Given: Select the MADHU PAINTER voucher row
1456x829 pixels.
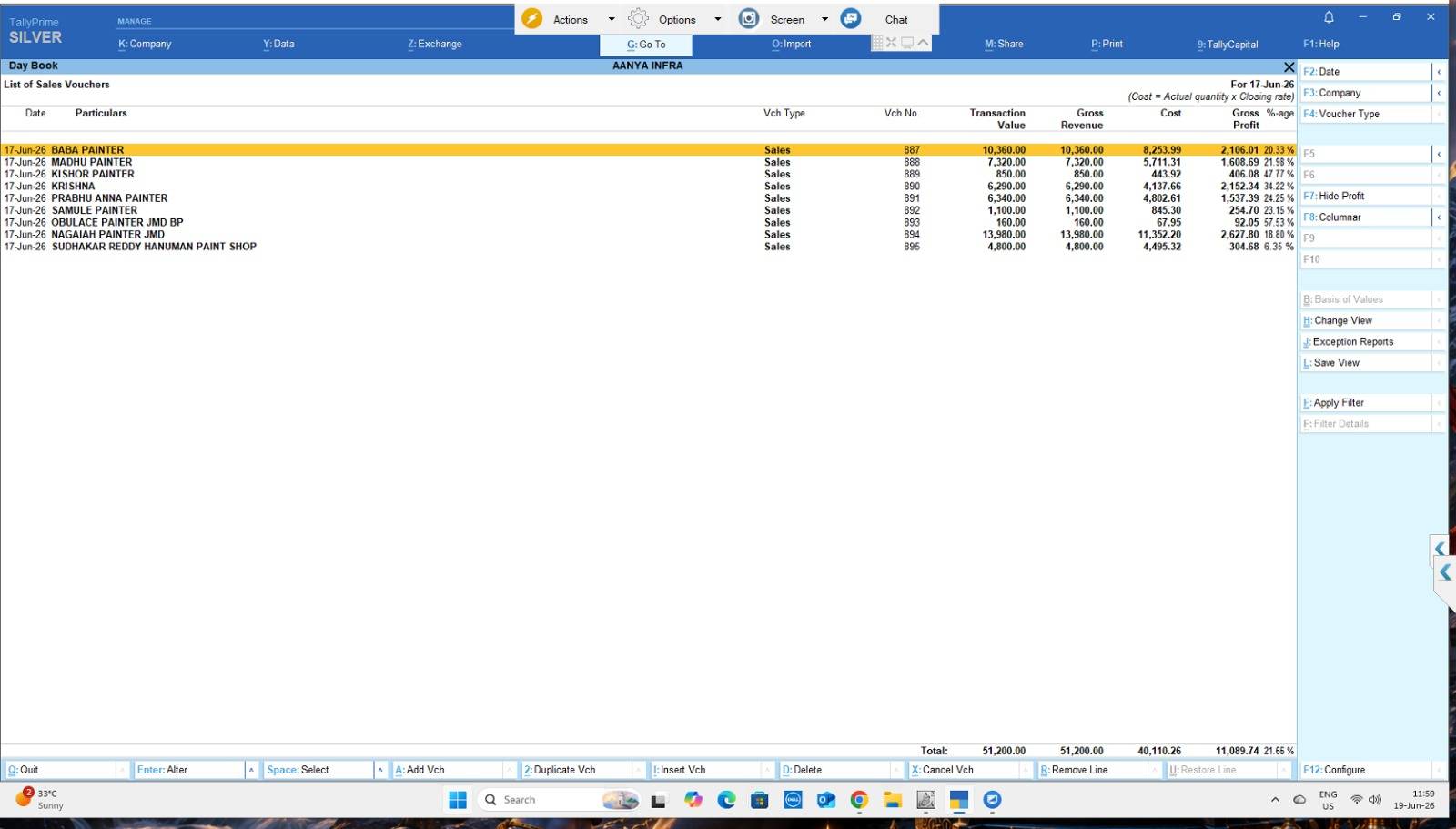Looking at the screenshot, I should pos(648,162).
